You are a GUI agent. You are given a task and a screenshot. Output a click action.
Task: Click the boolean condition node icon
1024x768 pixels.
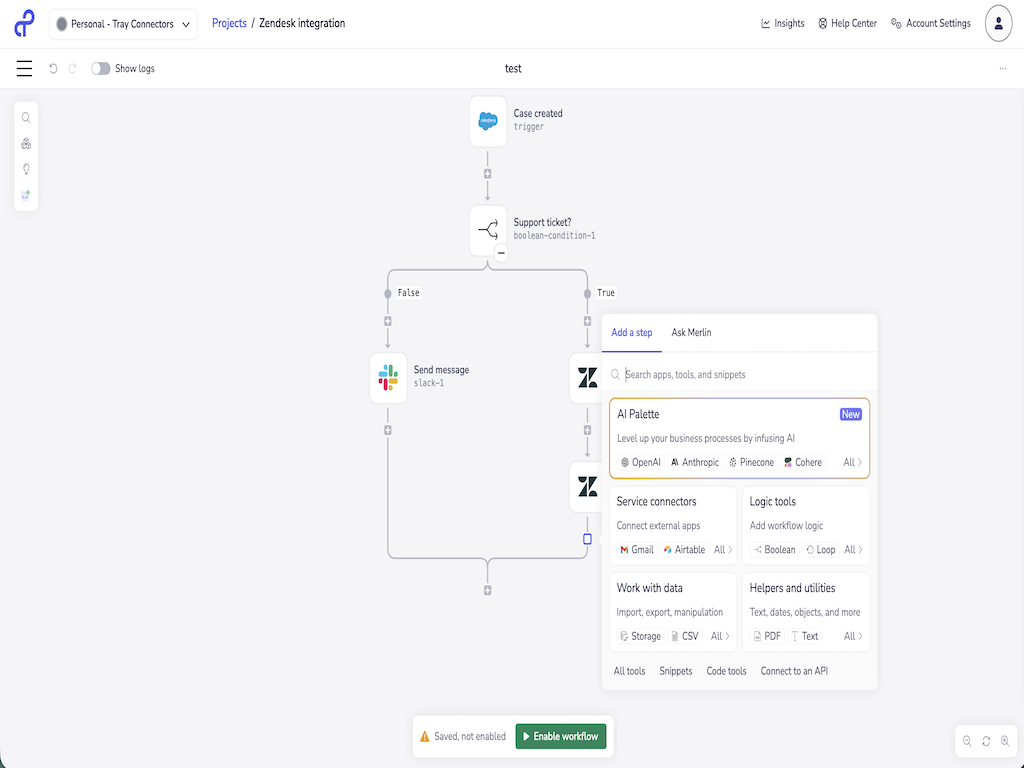(488, 229)
